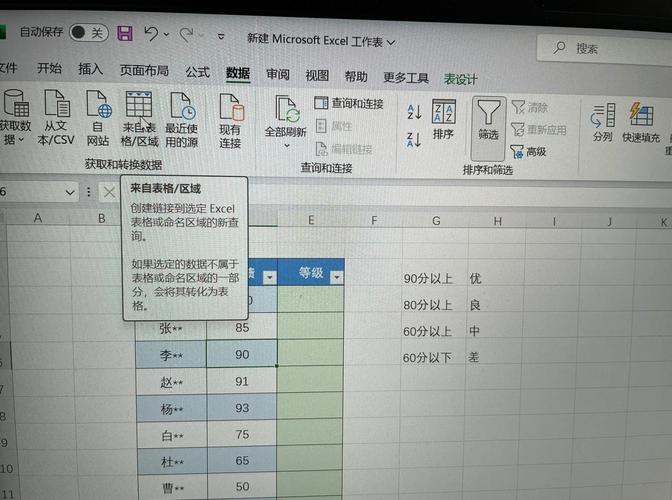The width and height of the screenshot is (672, 500).
Task: Click the 清除 clear filter button
Action: 530,108
